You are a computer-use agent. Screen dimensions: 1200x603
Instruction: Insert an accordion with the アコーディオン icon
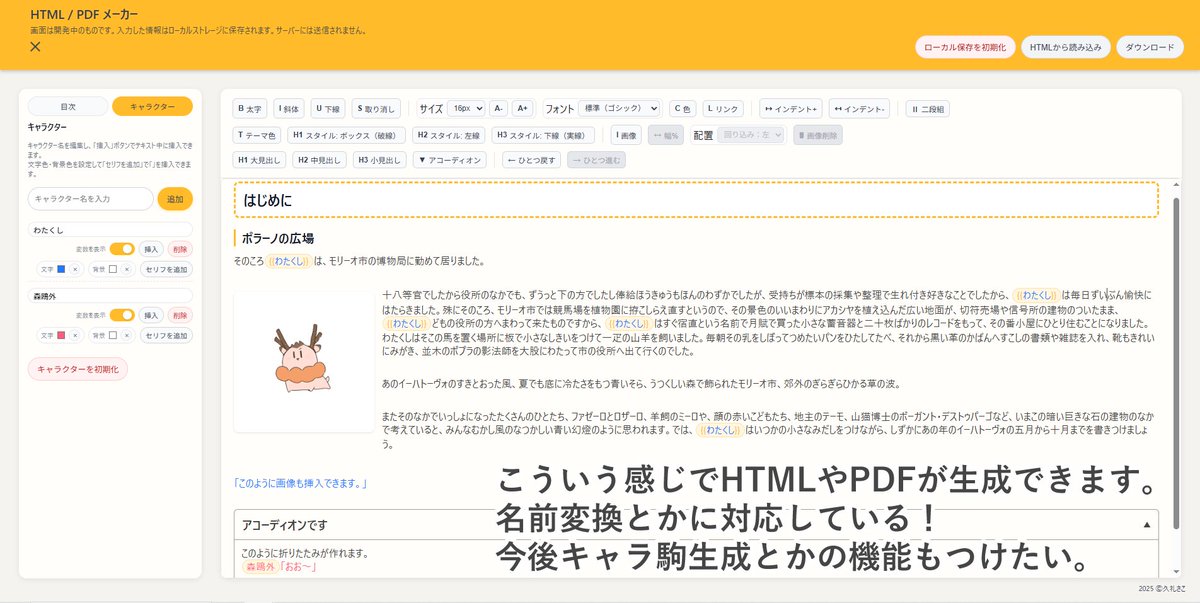pyautogui.click(x=449, y=160)
